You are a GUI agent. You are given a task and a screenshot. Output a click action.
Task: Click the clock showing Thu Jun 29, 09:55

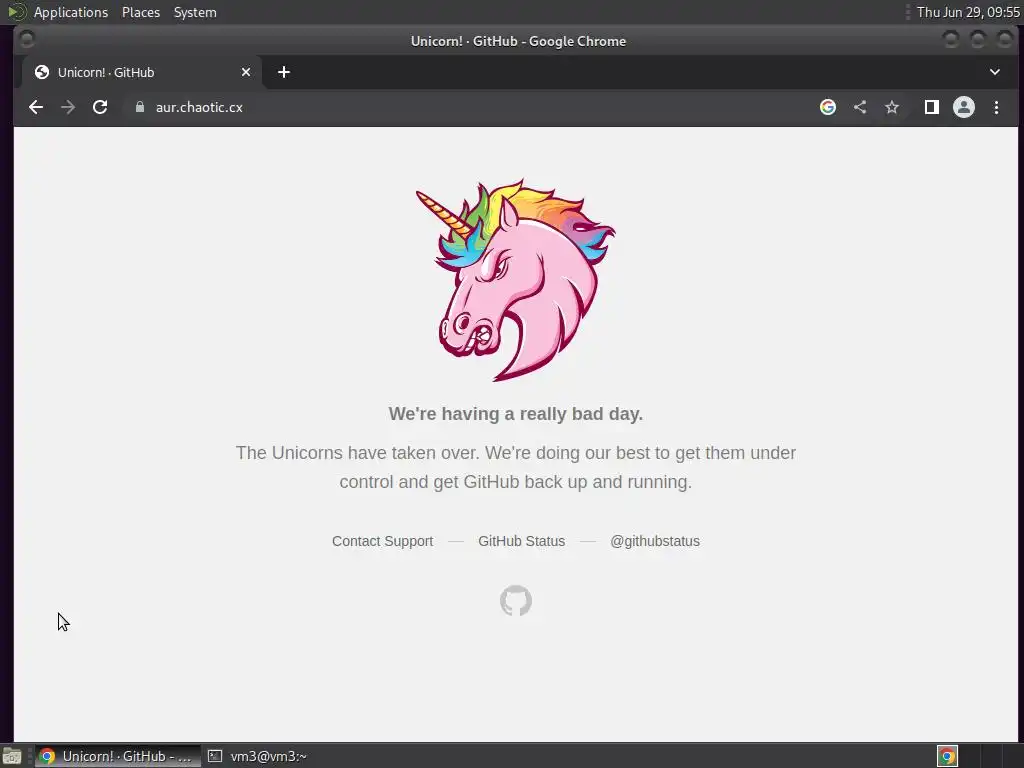968,12
